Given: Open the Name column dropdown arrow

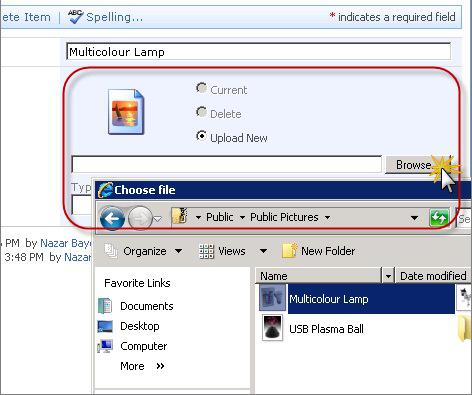Looking at the screenshot, I should pyautogui.click(x=388, y=276).
